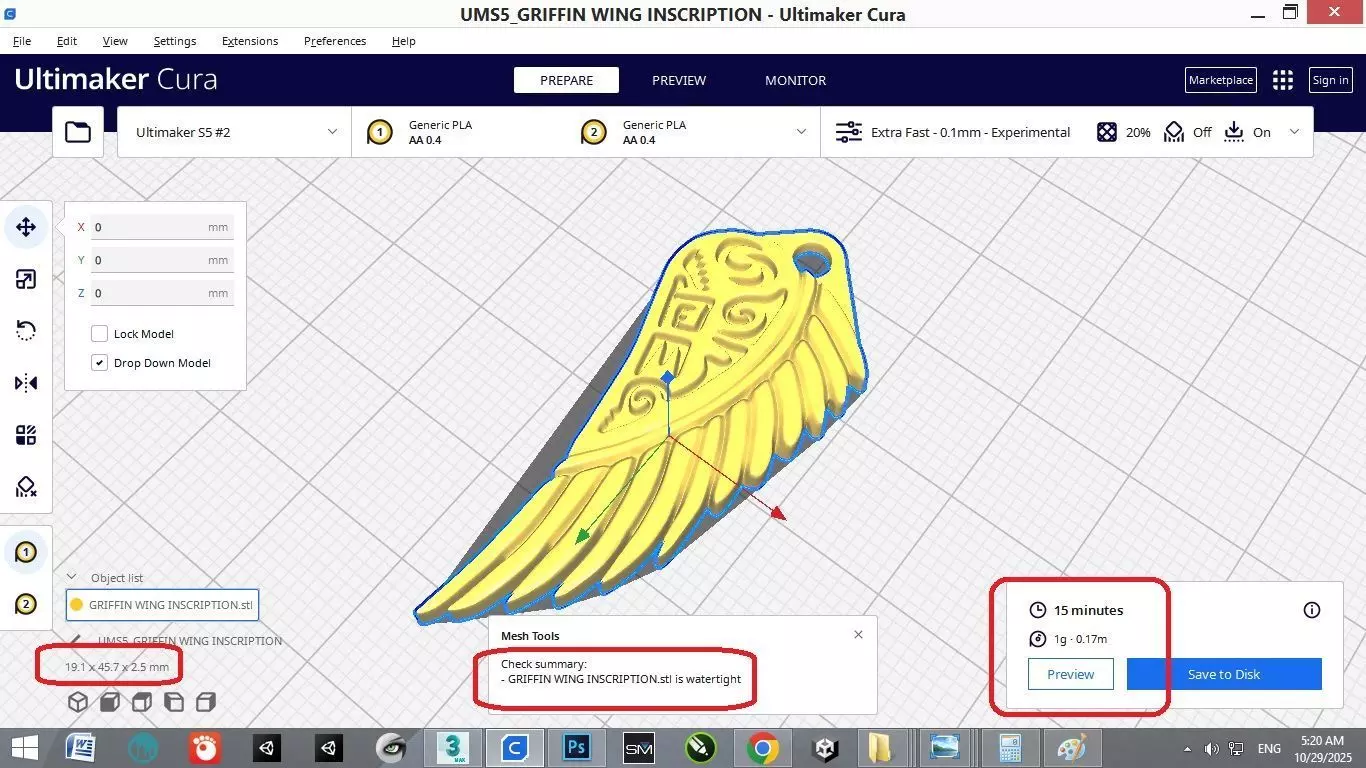The image size is (1366, 768).
Task: Click the infill 20% icon
Action: click(x=1106, y=132)
